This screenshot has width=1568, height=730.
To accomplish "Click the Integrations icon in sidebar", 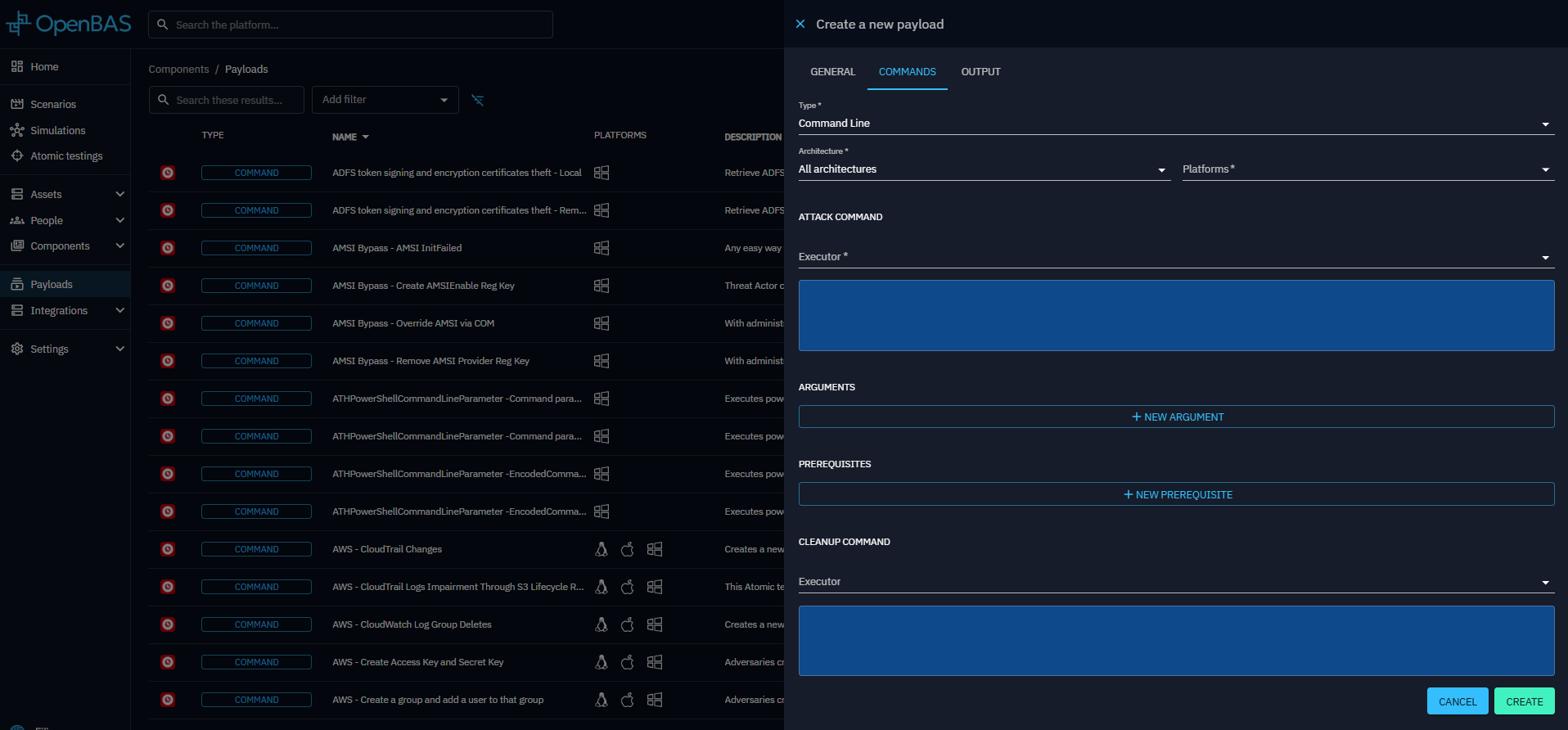I will (17, 311).
